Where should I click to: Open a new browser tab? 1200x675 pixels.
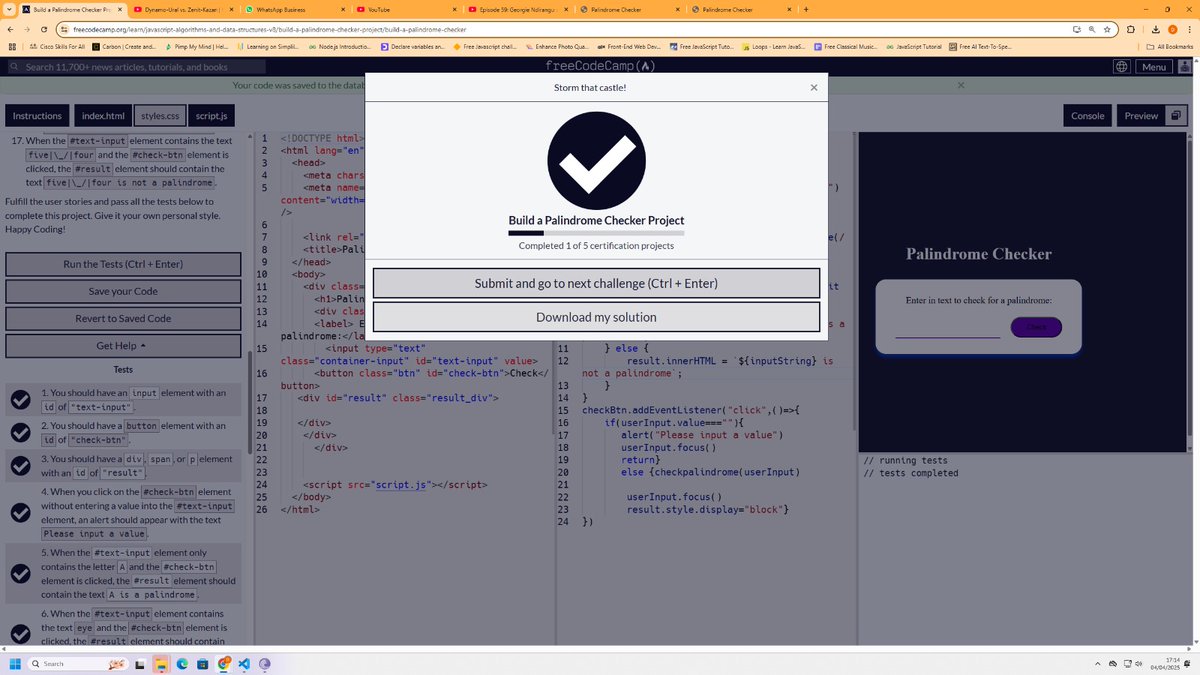pyautogui.click(x=806, y=9)
